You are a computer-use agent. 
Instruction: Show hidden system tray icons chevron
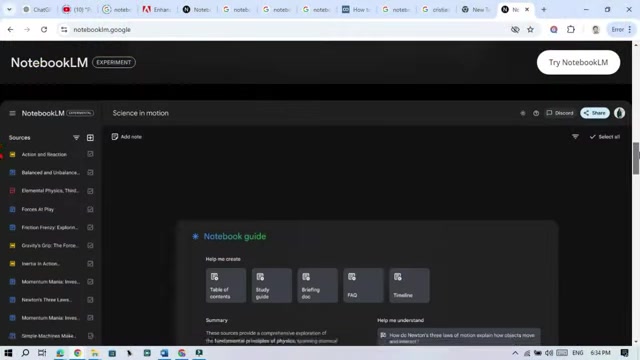[515, 353]
